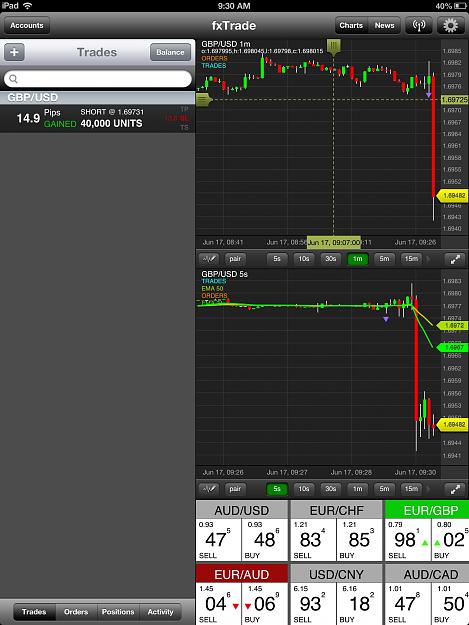Select active 5s timeframe on bottom chart

pyautogui.click(x=277, y=489)
